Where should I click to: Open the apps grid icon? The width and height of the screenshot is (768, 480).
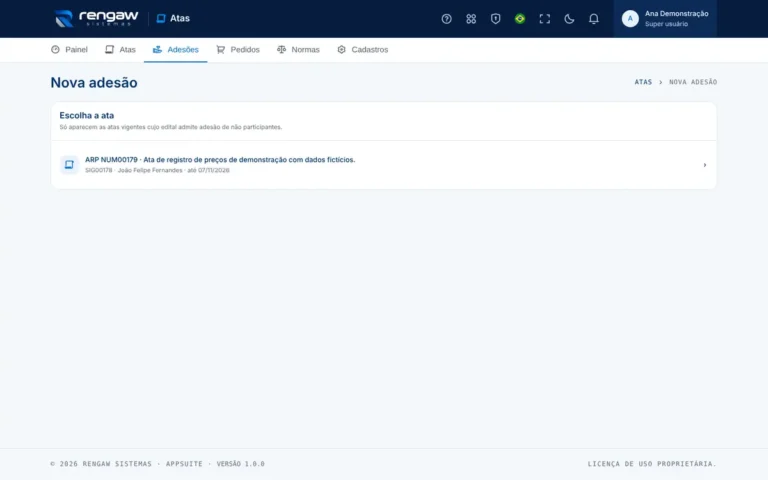[x=471, y=19]
